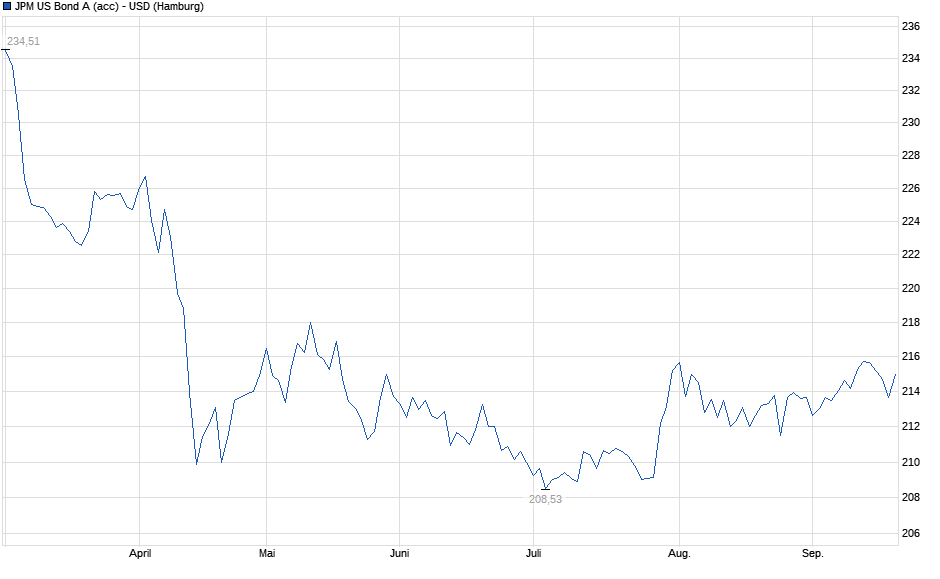Click the 210 price axis label
Screen dimensions: 940x579
coord(911,462)
